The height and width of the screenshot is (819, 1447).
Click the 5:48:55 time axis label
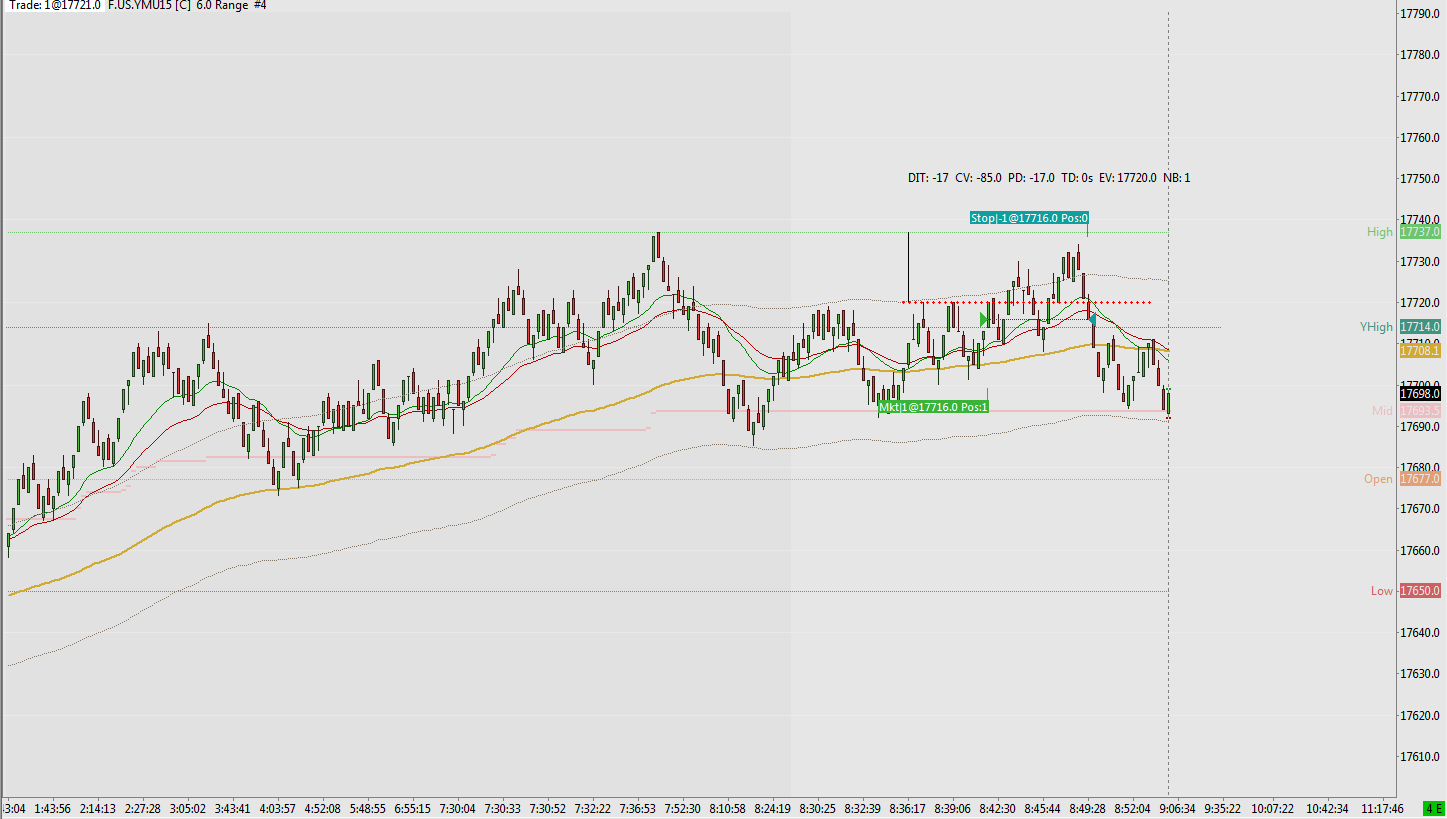(368, 808)
